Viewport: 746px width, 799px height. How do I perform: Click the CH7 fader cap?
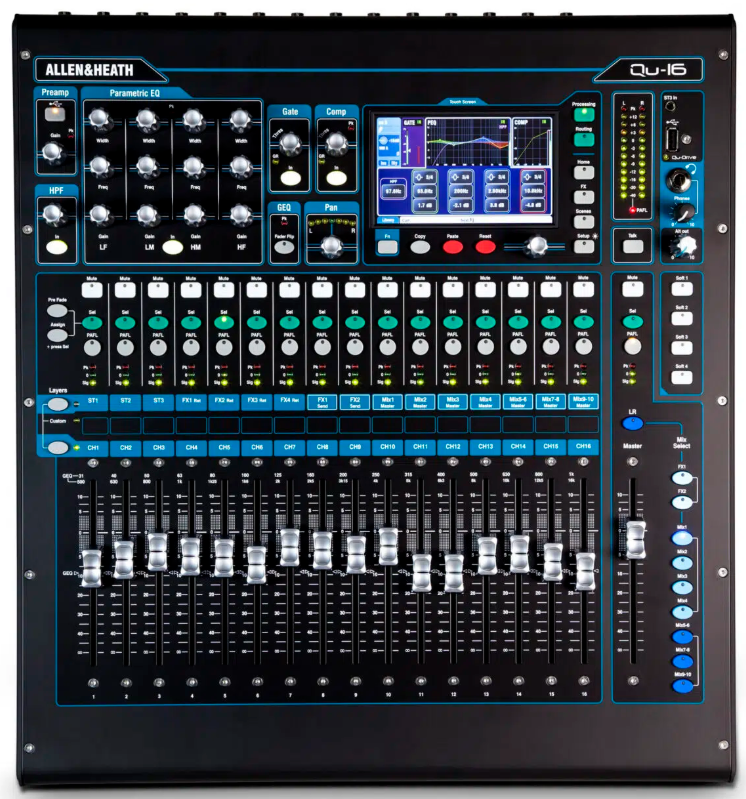pos(290,548)
